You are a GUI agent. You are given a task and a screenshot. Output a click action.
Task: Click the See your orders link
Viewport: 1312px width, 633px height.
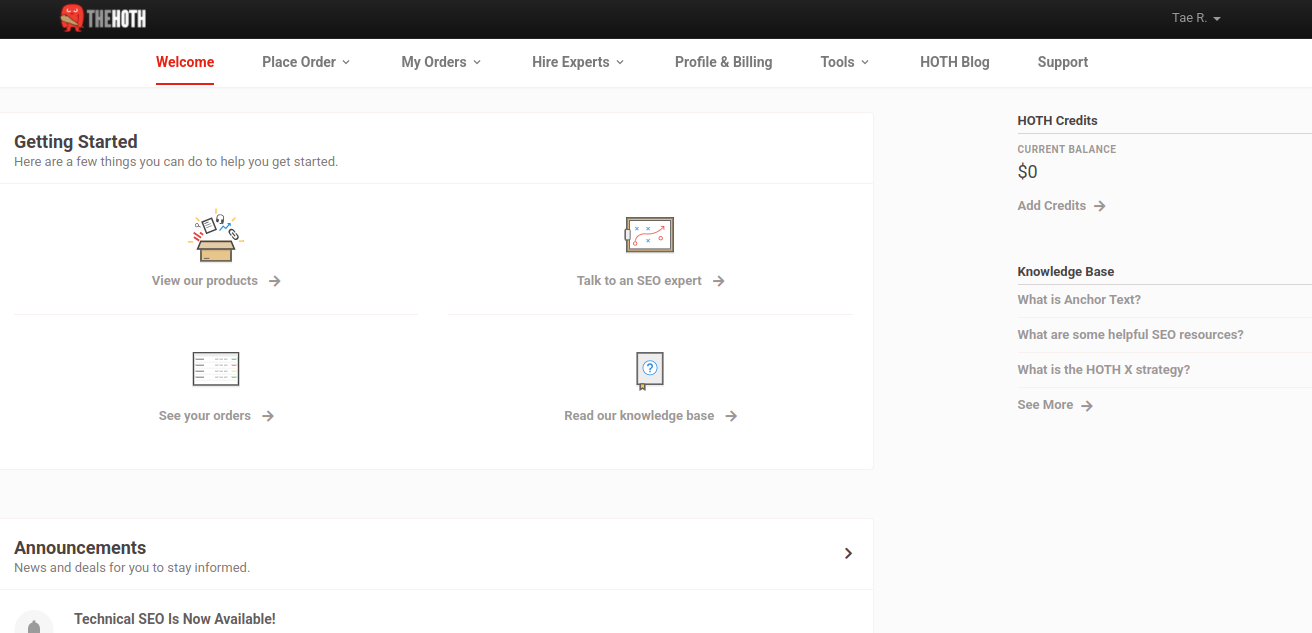[205, 416]
